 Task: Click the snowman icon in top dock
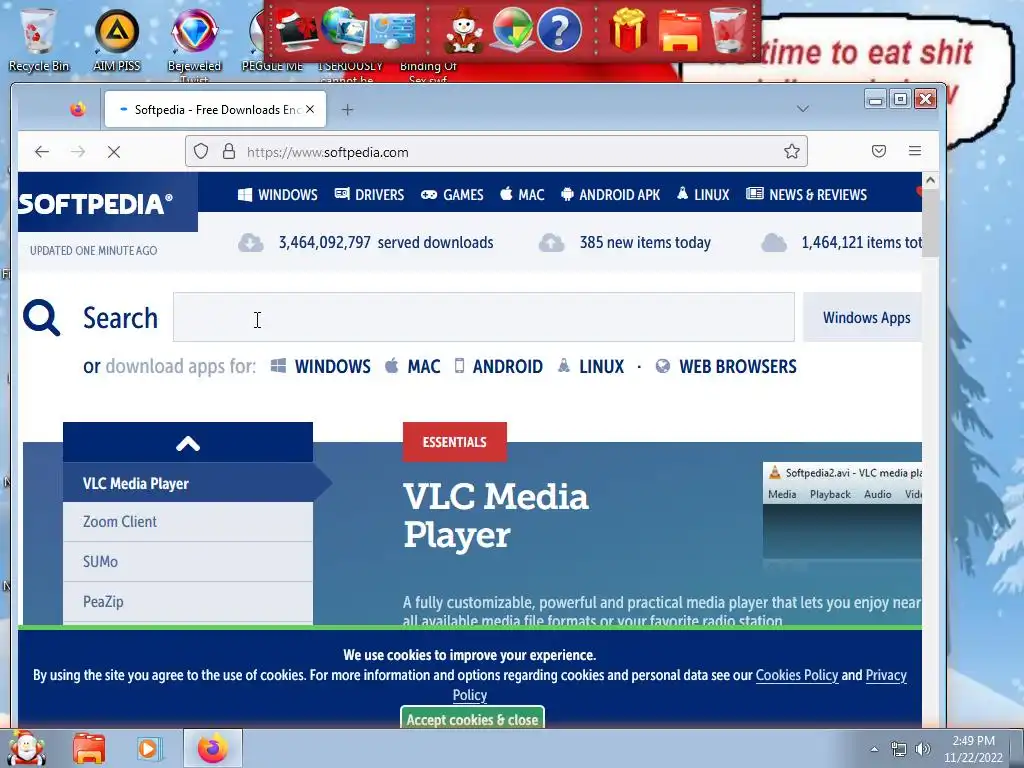click(x=464, y=31)
